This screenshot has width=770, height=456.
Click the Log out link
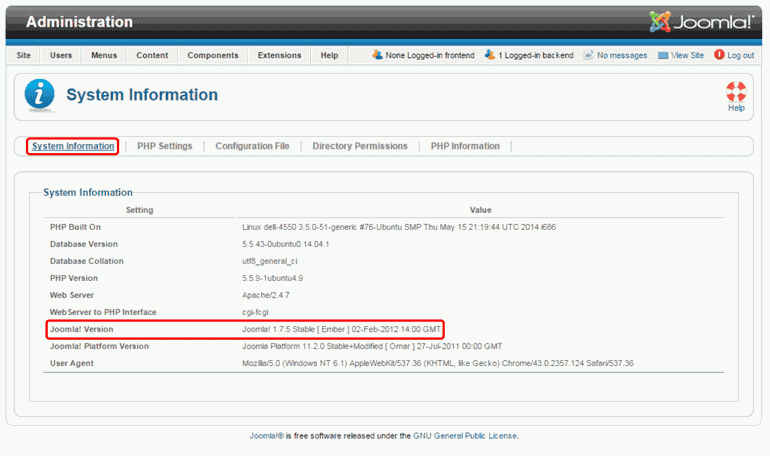tap(741, 55)
